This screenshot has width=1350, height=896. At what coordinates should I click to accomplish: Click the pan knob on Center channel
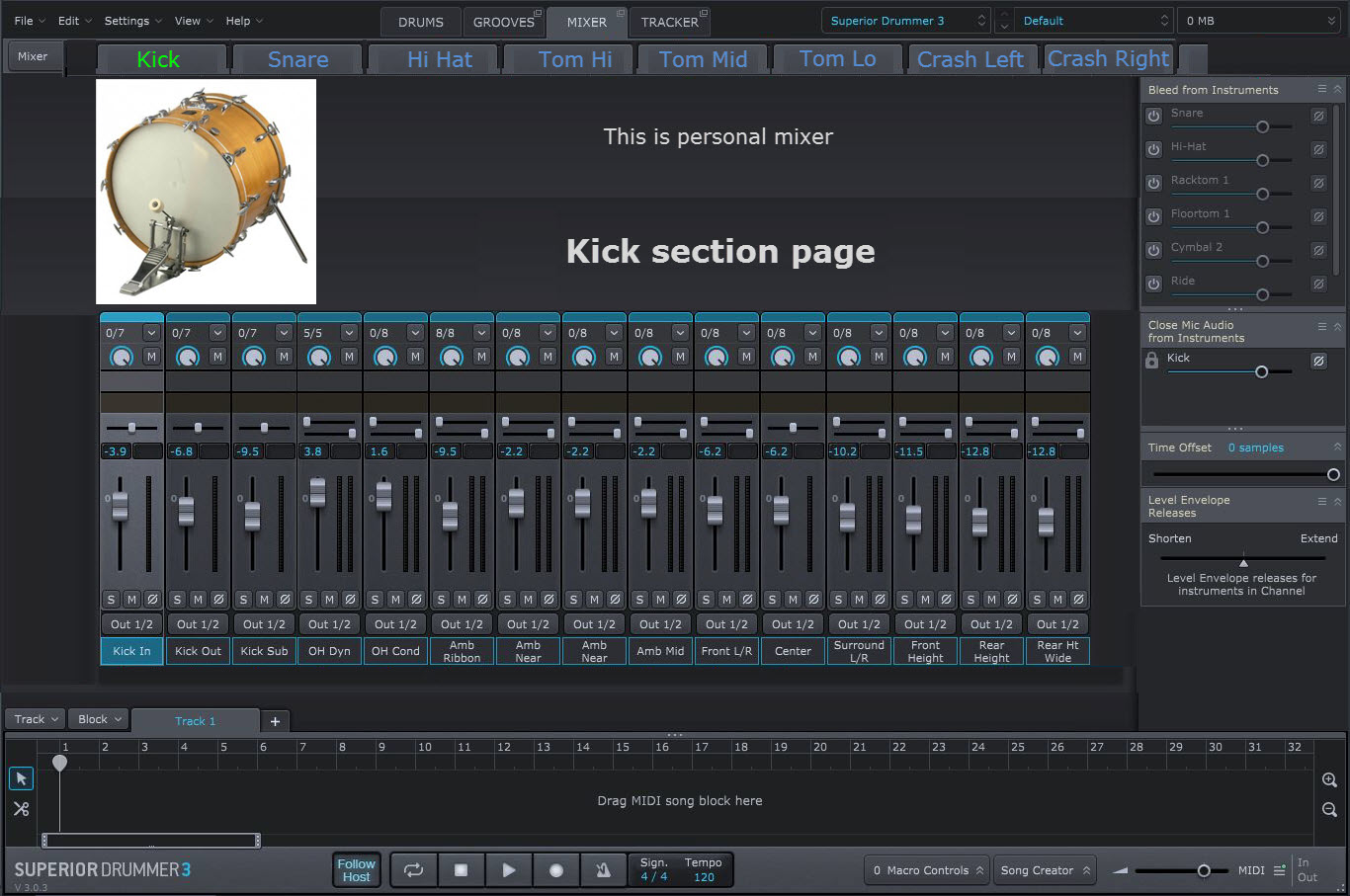click(x=782, y=357)
